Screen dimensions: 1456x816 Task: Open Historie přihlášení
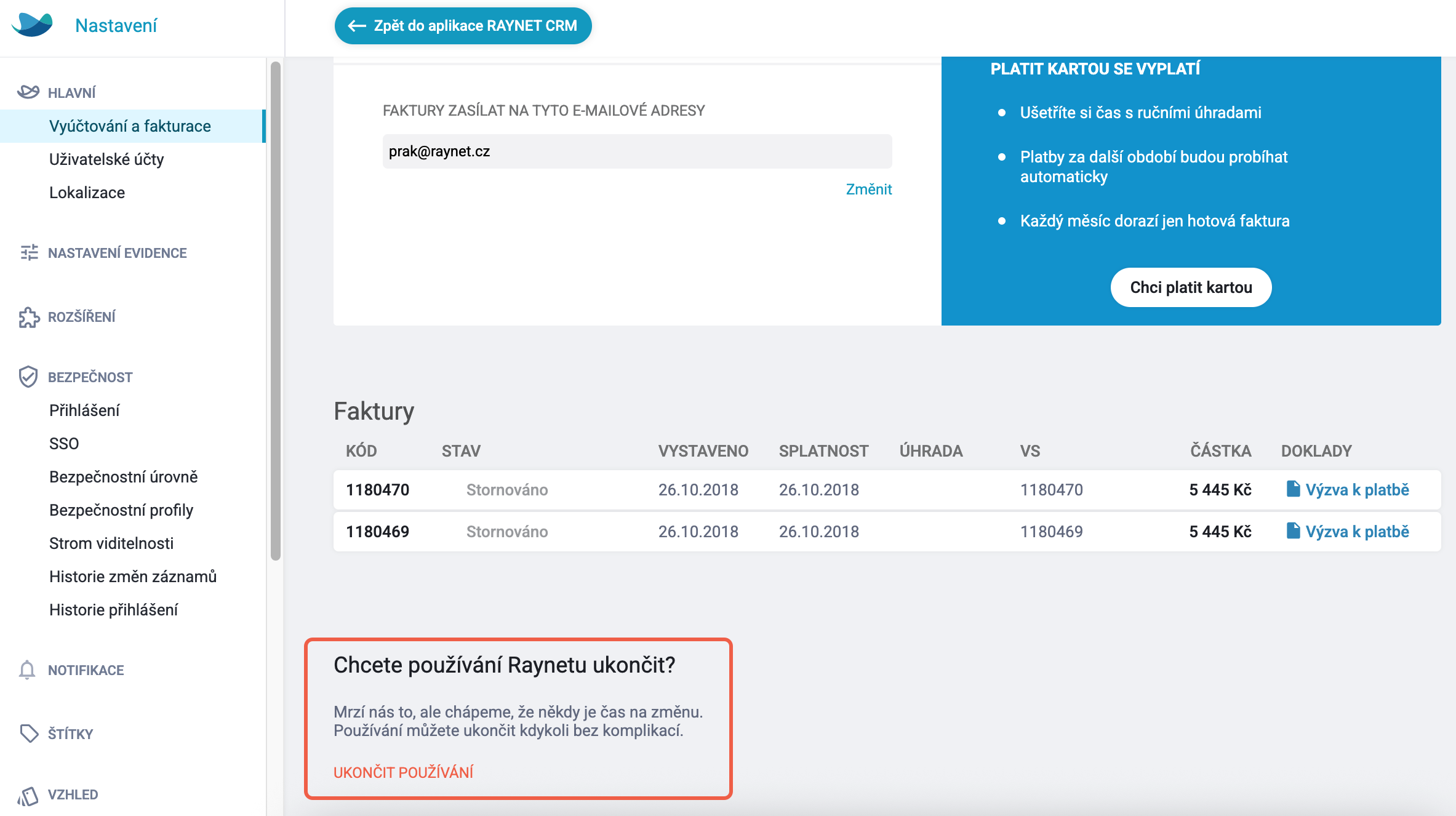pyautogui.click(x=114, y=610)
